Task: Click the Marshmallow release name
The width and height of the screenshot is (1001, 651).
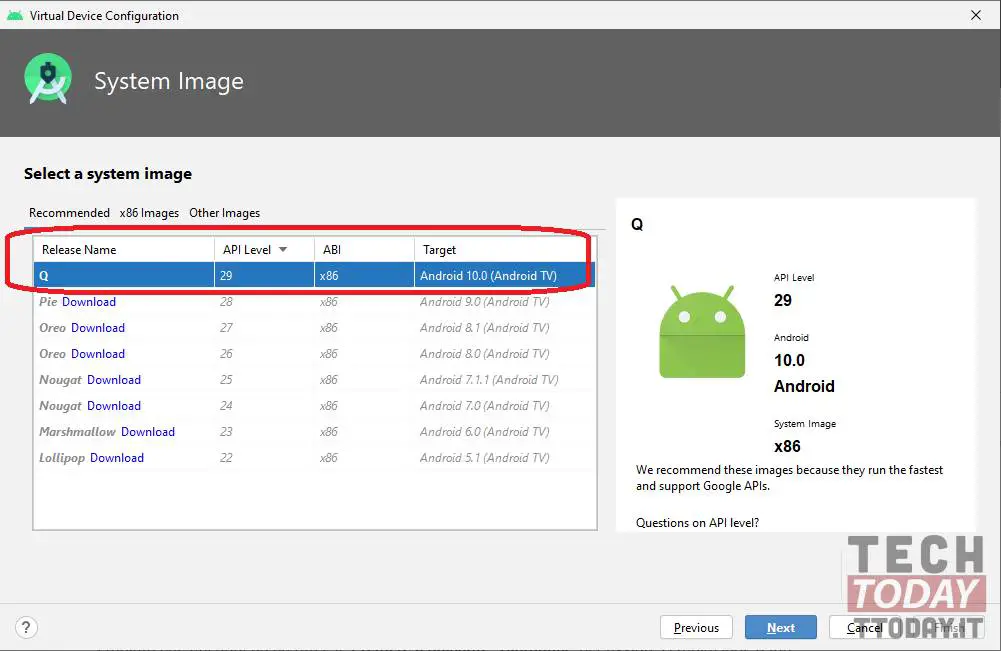Action: tap(77, 432)
